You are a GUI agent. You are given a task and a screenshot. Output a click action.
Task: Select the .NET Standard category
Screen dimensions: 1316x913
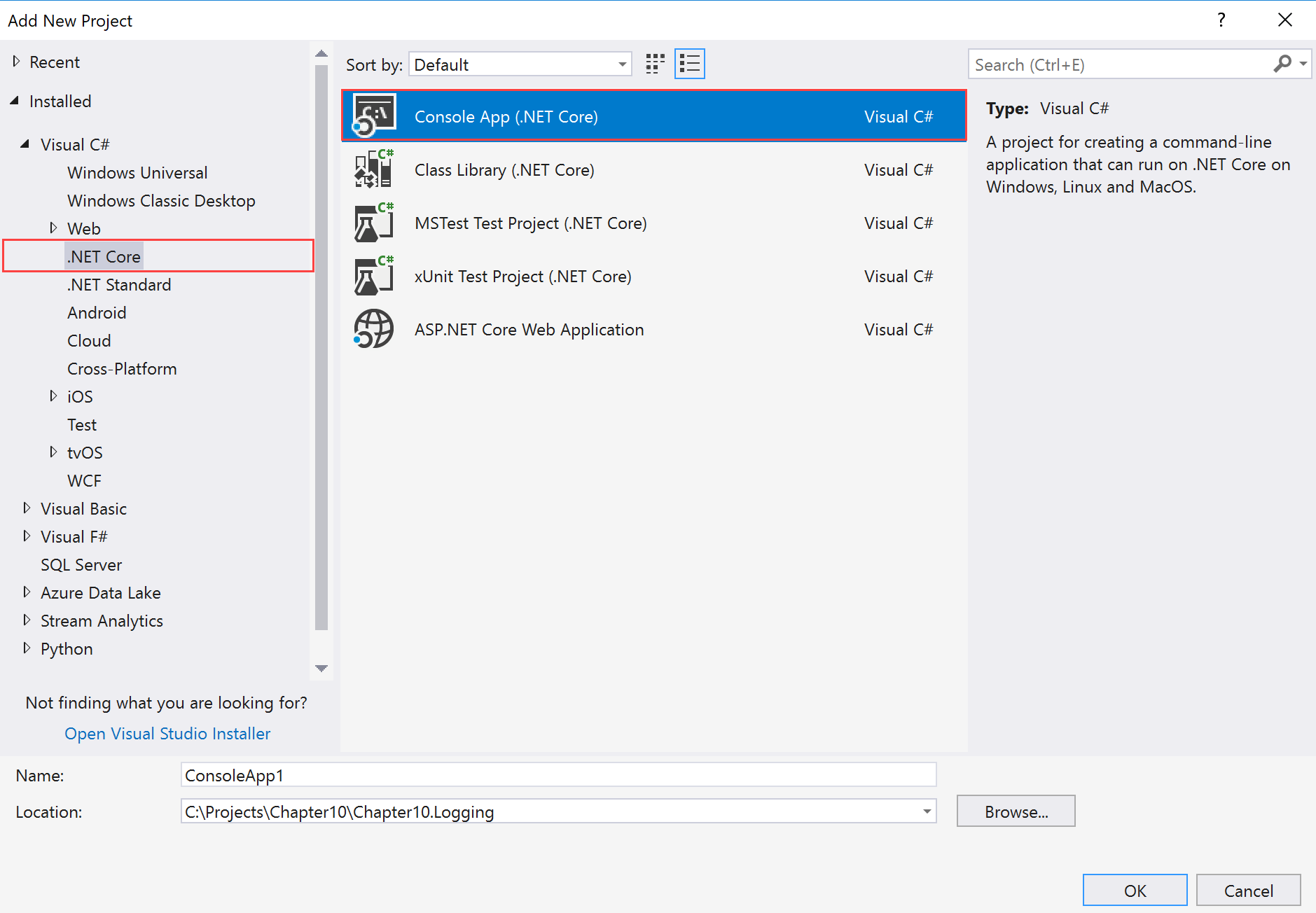tap(119, 284)
